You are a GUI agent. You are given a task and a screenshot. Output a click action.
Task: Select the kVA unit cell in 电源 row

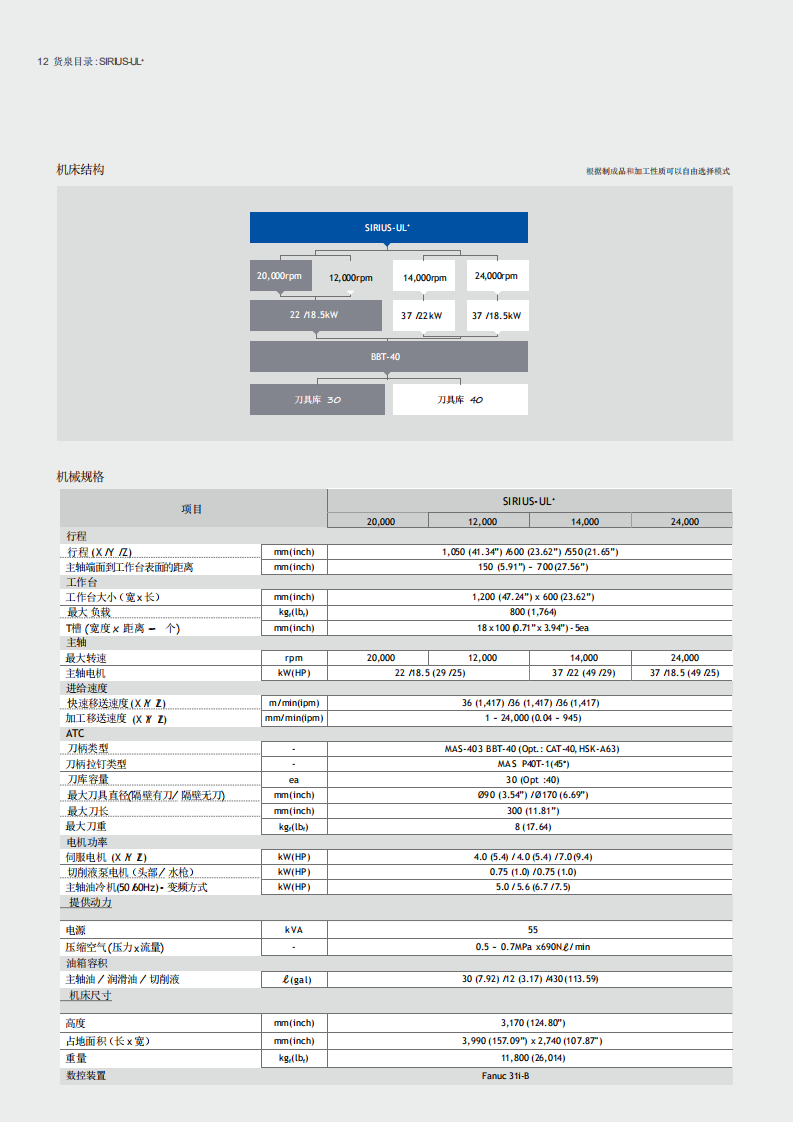293,929
